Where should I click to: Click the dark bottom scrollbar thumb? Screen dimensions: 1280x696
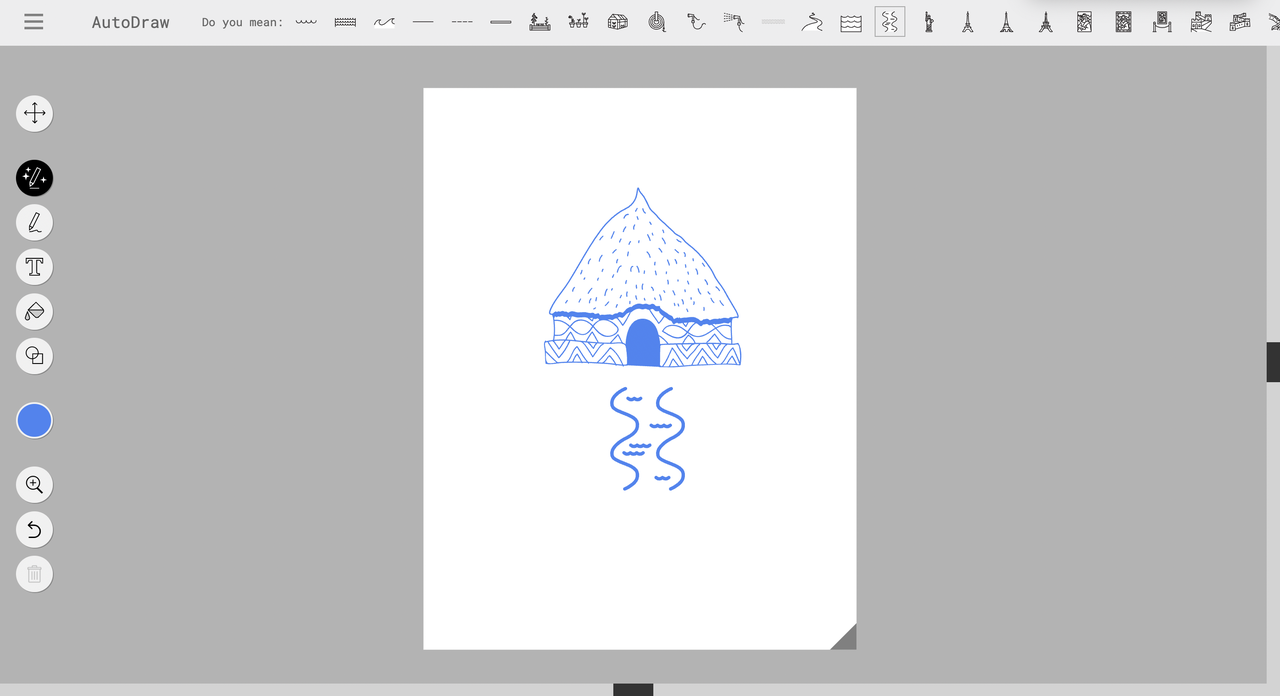pyautogui.click(x=633, y=690)
